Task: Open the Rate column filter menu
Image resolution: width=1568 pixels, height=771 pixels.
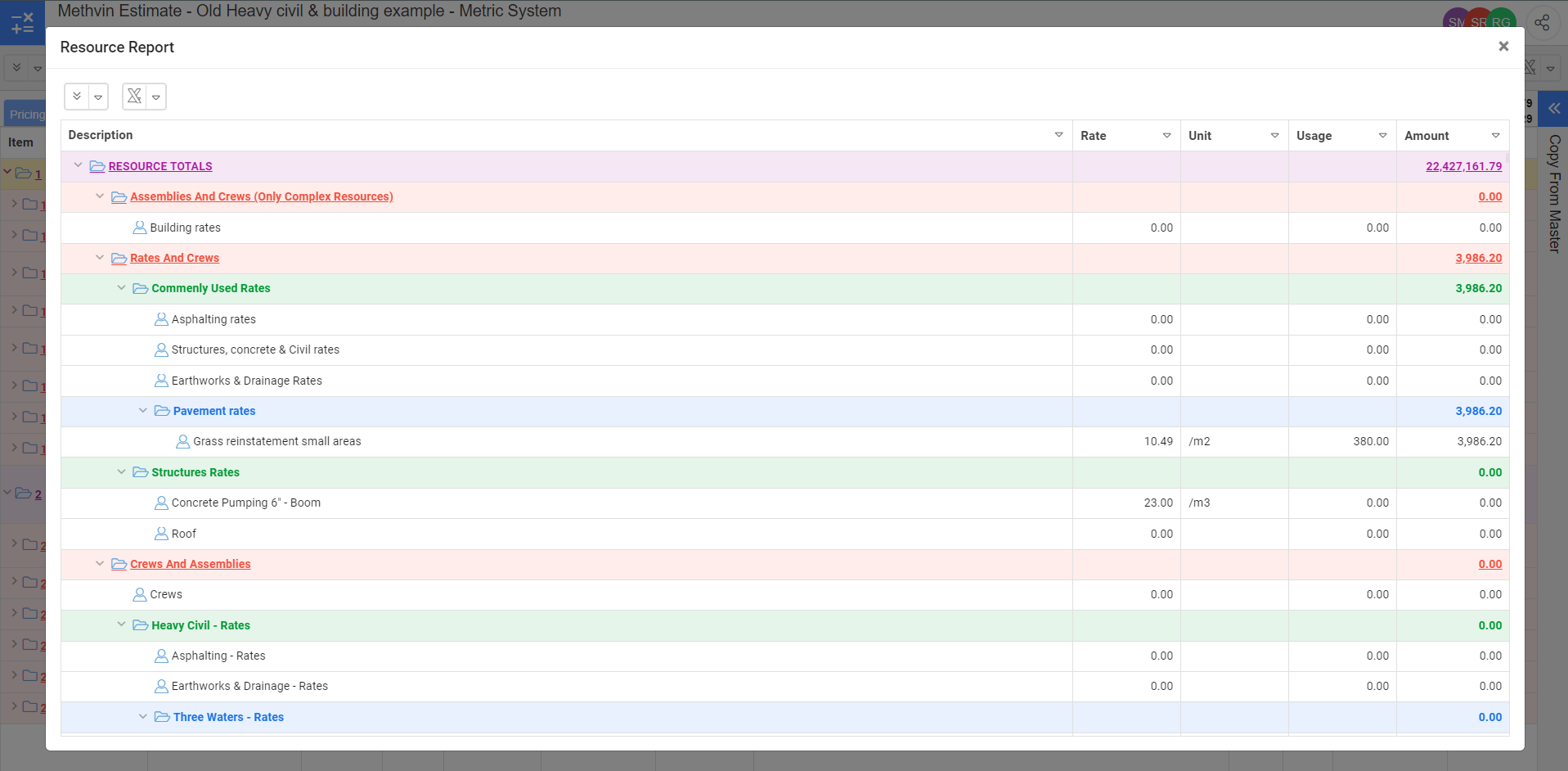Action: pos(1166,136)
